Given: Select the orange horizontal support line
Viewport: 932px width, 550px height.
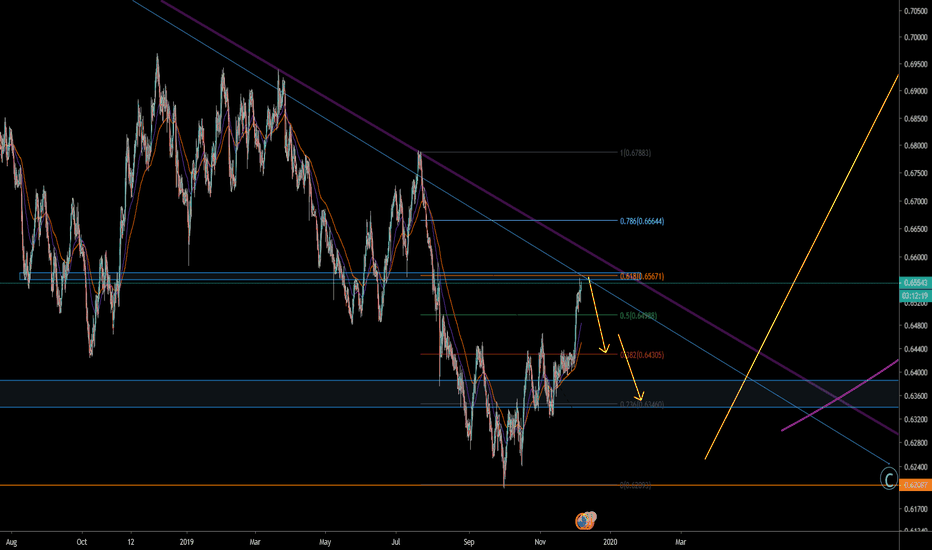Looking at the screenshot, I should [x=300, y=485].
